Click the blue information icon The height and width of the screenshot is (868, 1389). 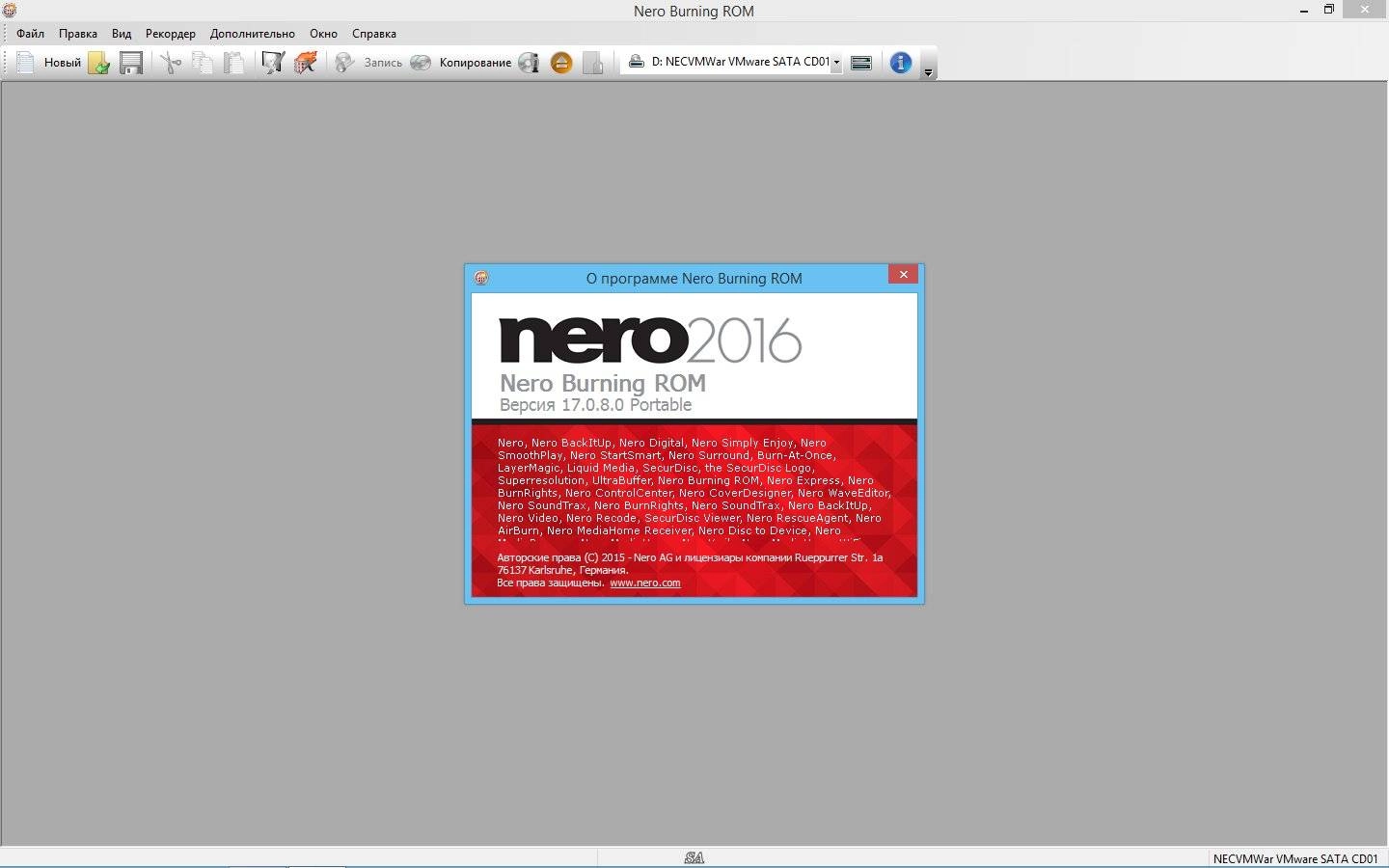(901, 63)
